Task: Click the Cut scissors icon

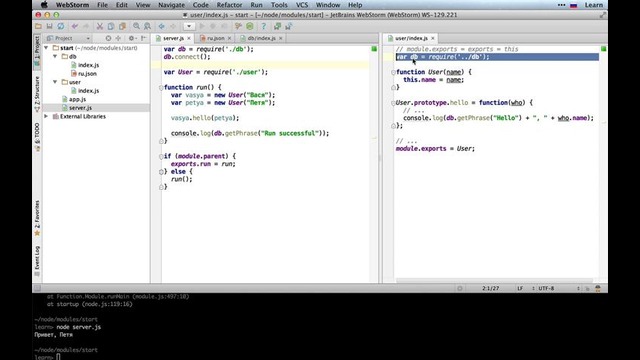Action: click(100, 26)
